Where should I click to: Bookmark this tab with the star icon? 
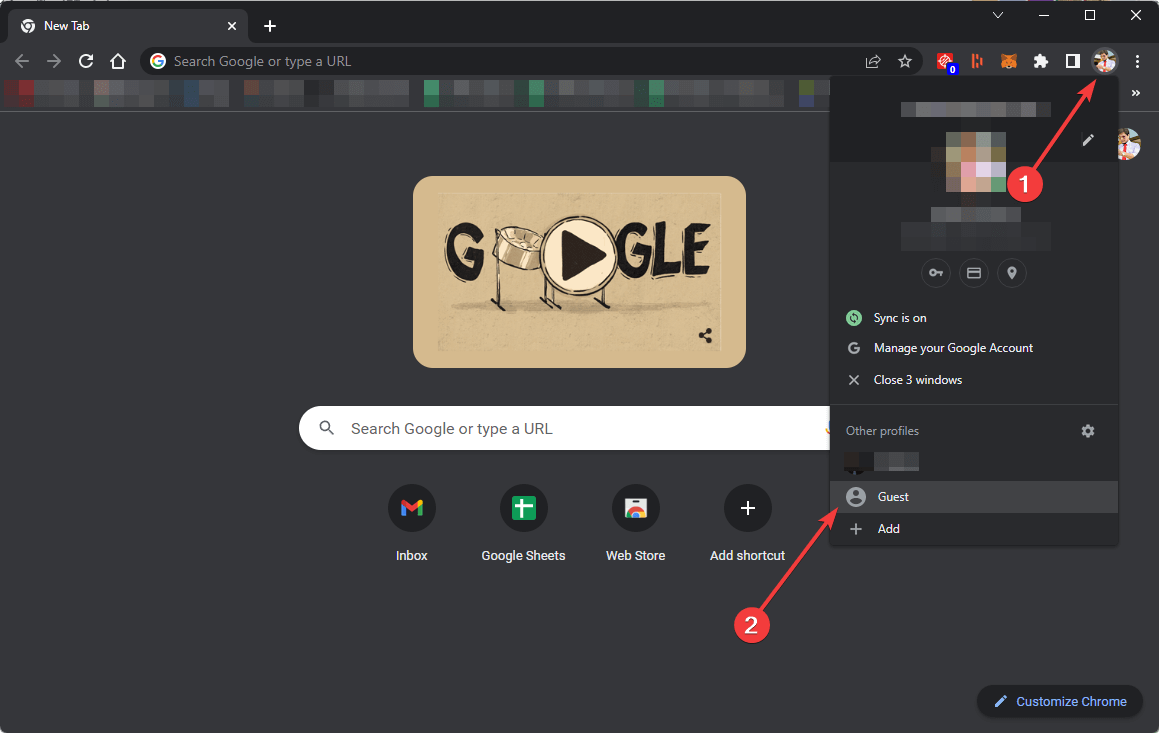coord(905,61)
